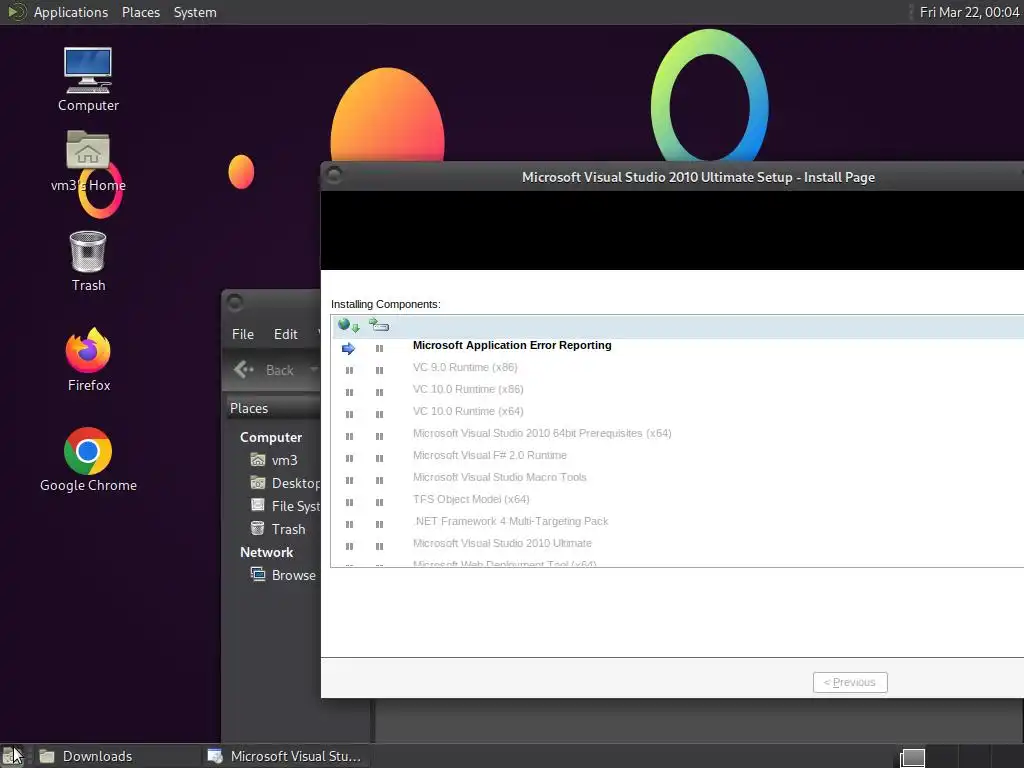Launch Firefox from the desktop

click(88, 359)
